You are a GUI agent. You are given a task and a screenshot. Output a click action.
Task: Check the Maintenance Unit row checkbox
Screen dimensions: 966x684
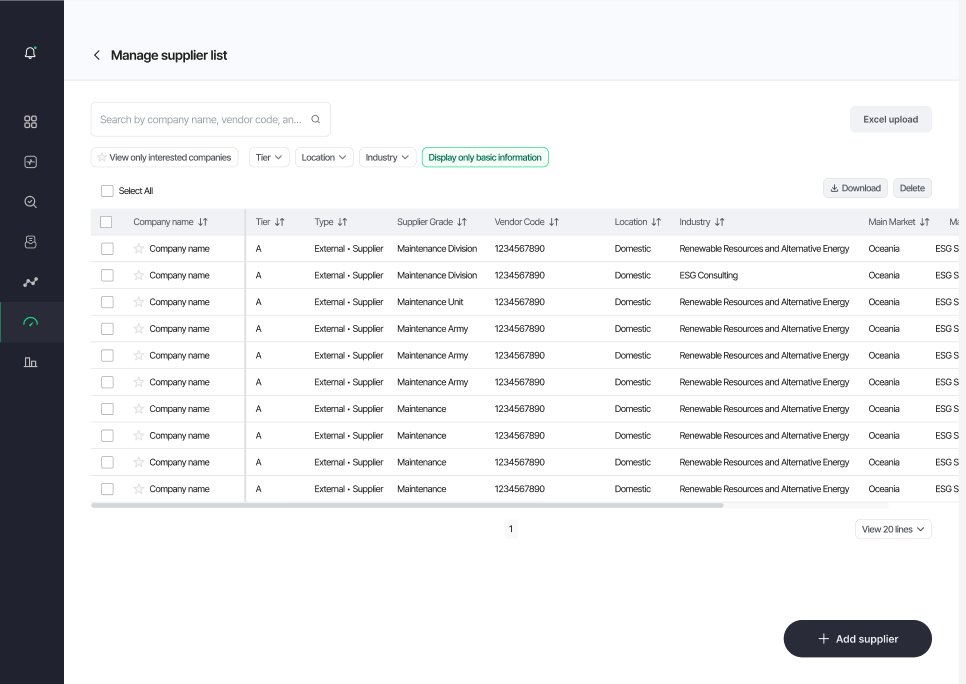pos(107,302)
